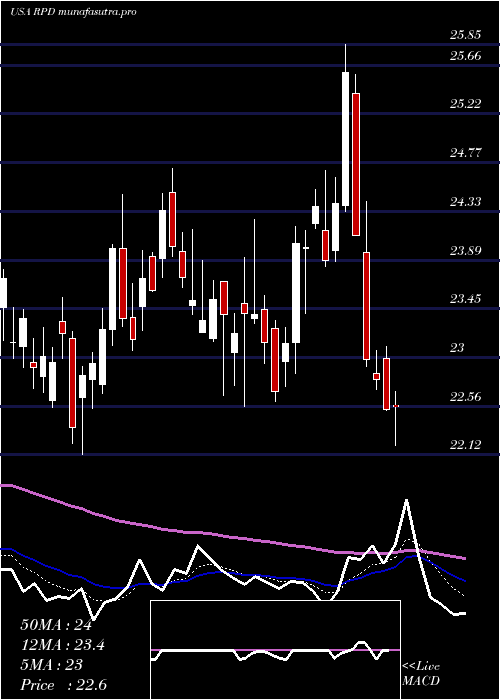500x700 pixels.
Task: Select the 22.56 price level label
Action: coord(466,396)
